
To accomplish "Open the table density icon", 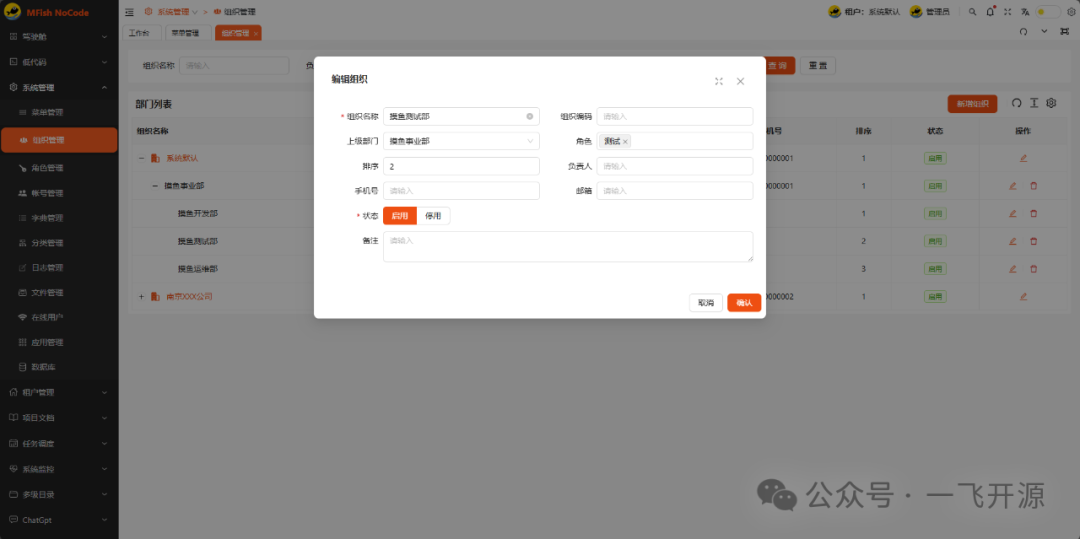I will pyautogui.click(x=1034, y=103).
